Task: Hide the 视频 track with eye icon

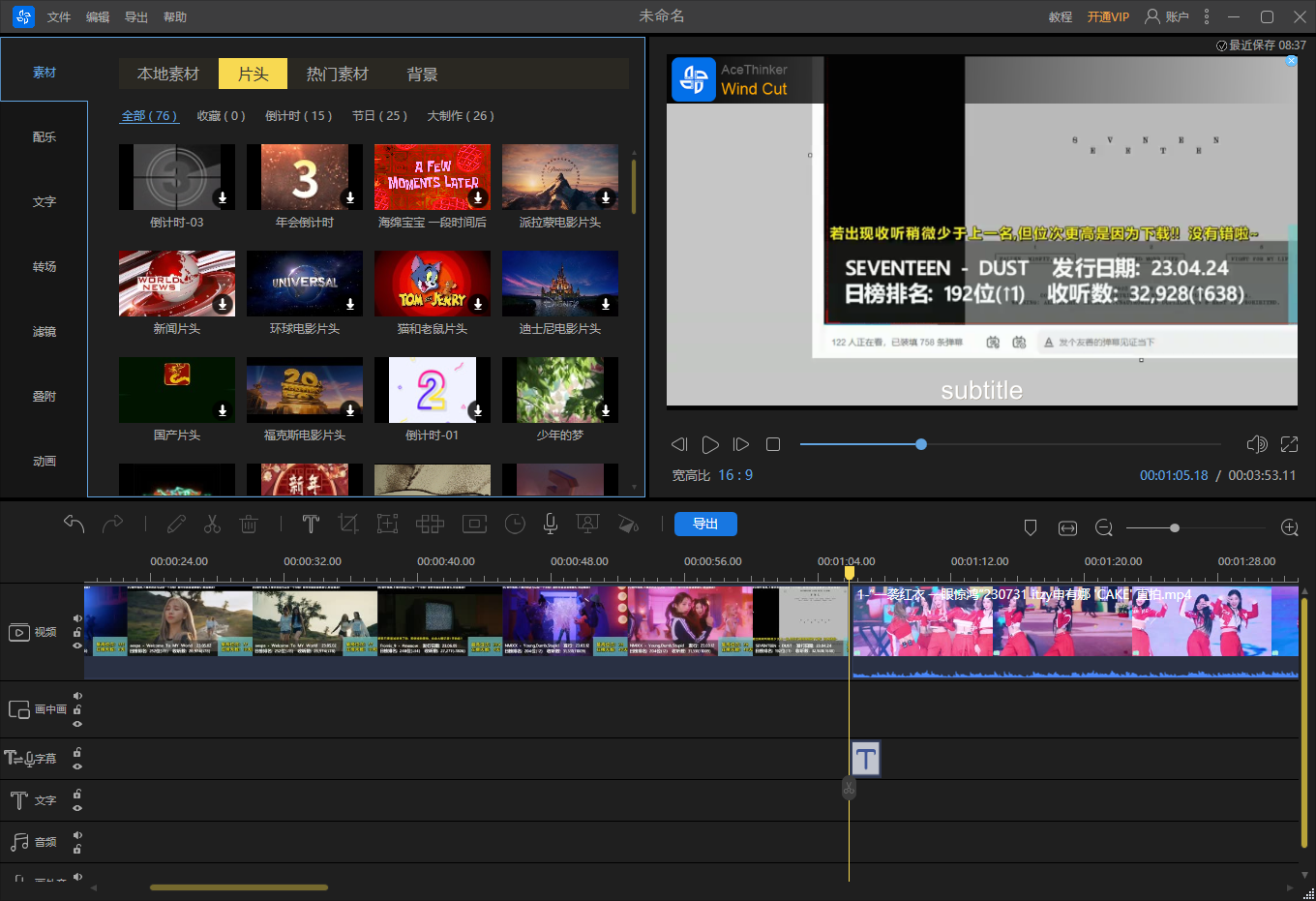Action: click(x=77, y=646)
